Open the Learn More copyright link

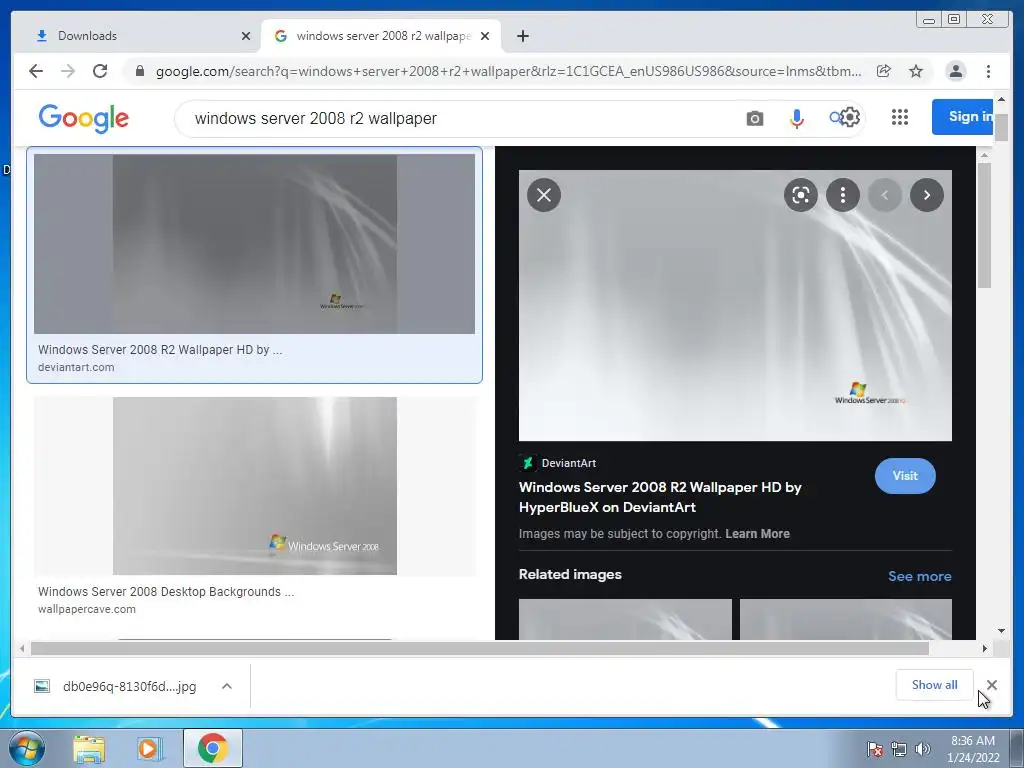click(758, 534)
